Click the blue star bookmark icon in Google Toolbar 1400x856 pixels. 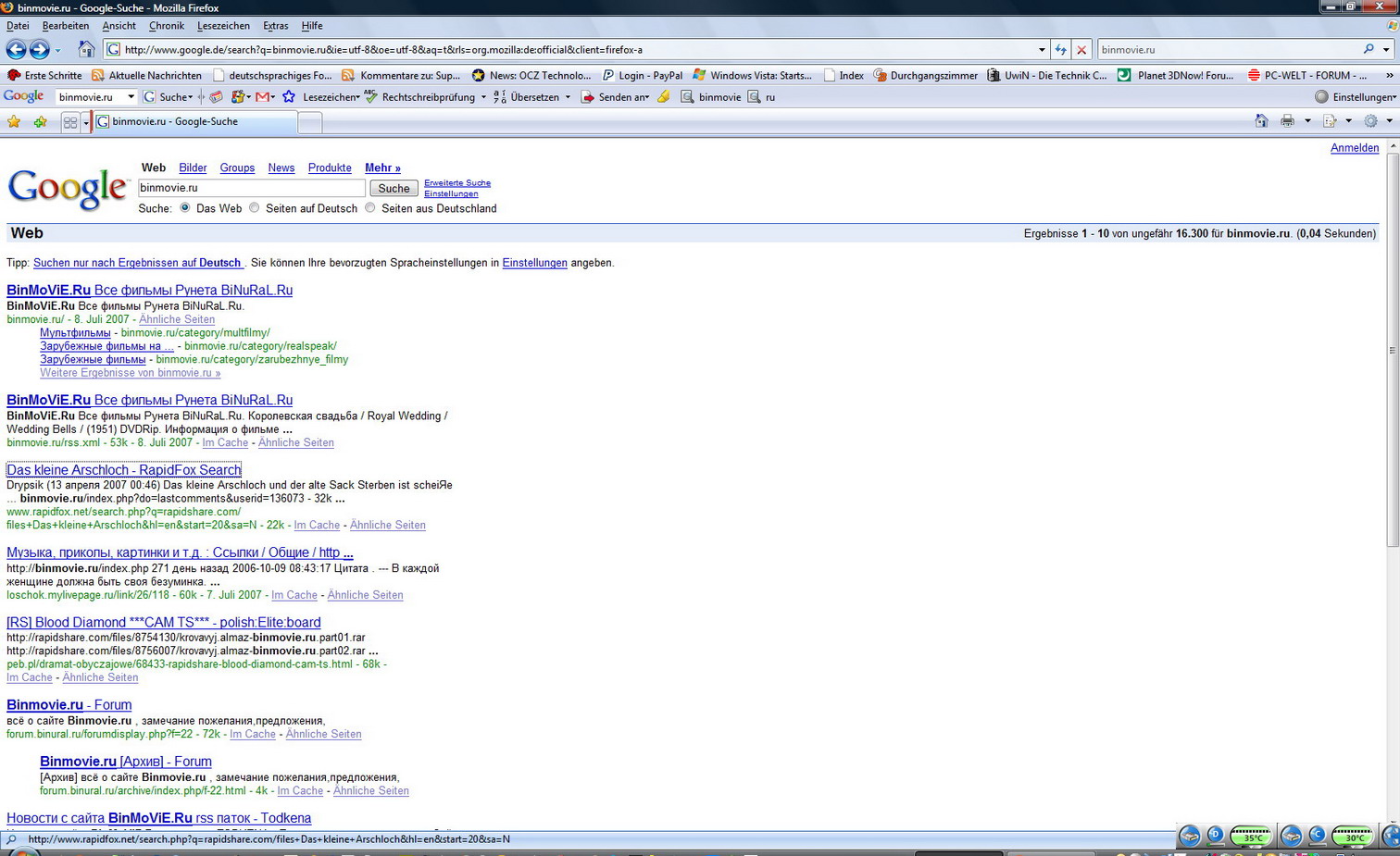point(289,96)
